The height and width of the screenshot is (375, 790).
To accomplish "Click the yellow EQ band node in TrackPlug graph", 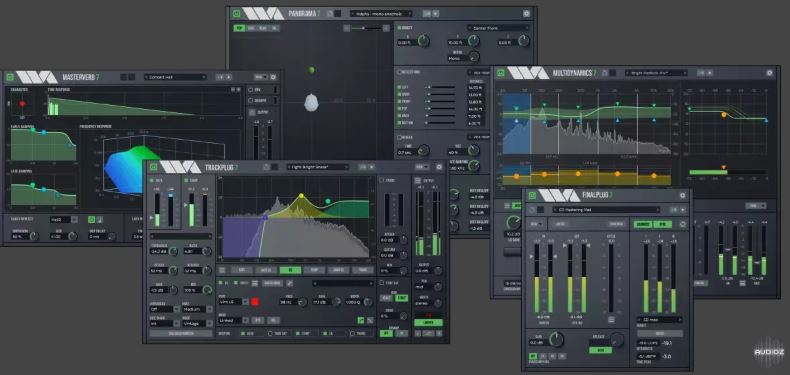I will 301,196.
